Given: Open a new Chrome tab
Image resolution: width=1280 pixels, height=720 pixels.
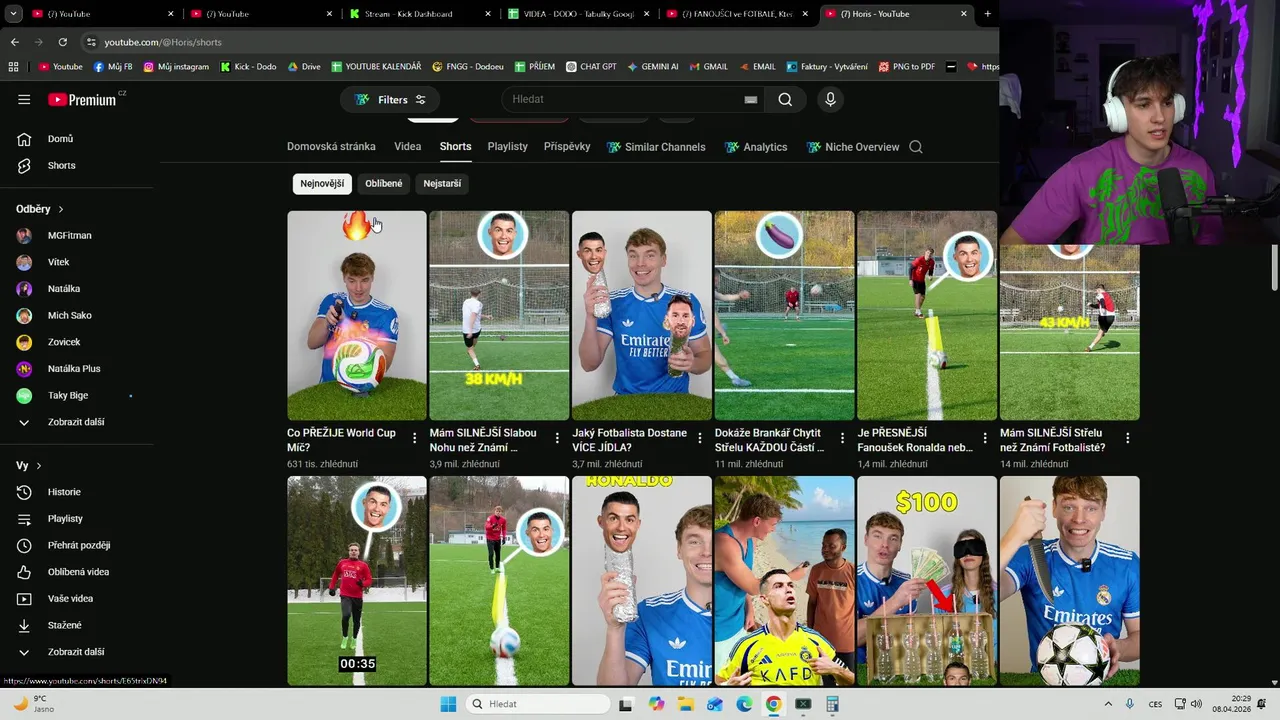Looking at the screenshot, I should (x=988, y=14).
